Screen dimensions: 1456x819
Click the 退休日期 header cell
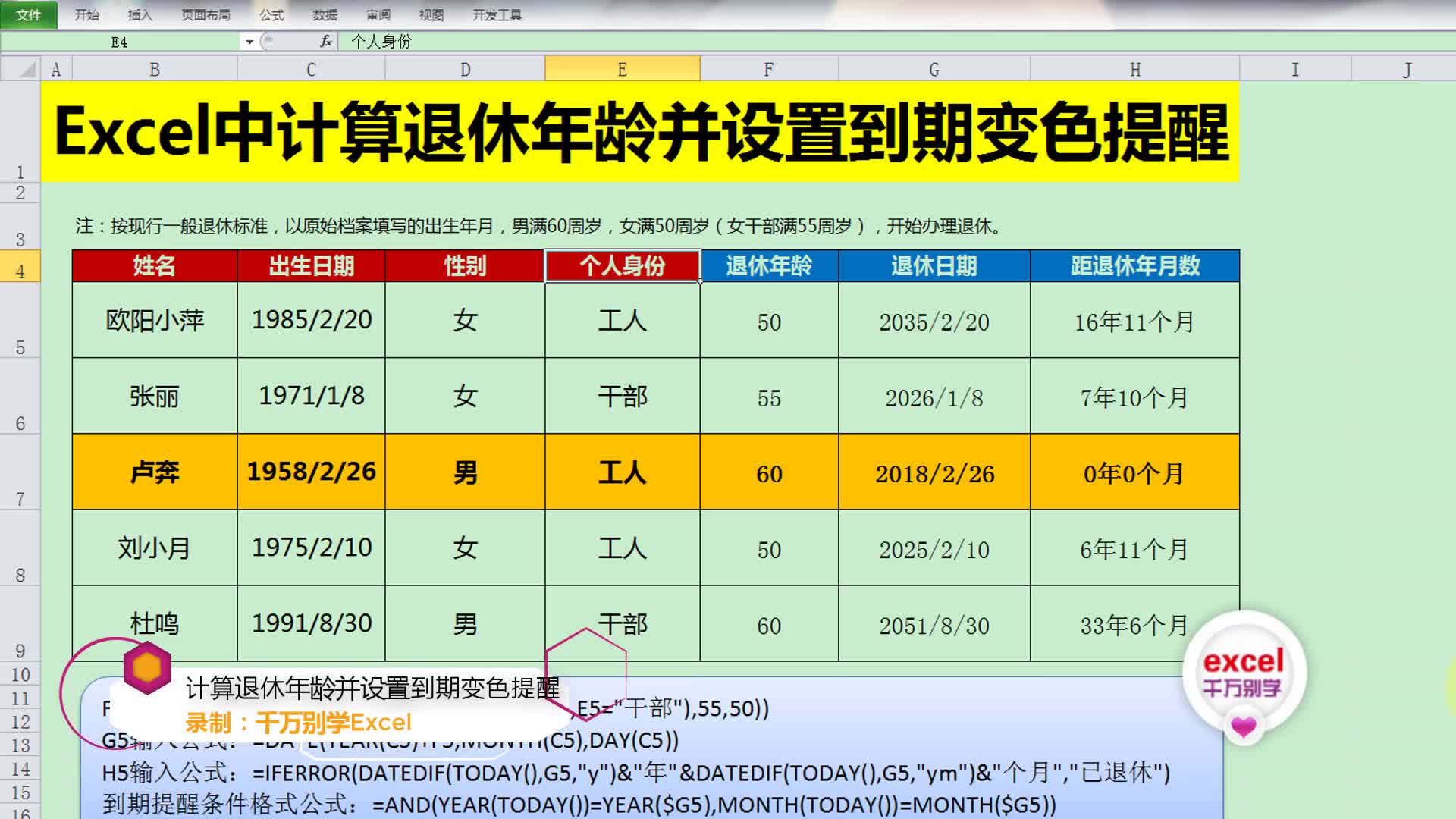tap(934, 266)
